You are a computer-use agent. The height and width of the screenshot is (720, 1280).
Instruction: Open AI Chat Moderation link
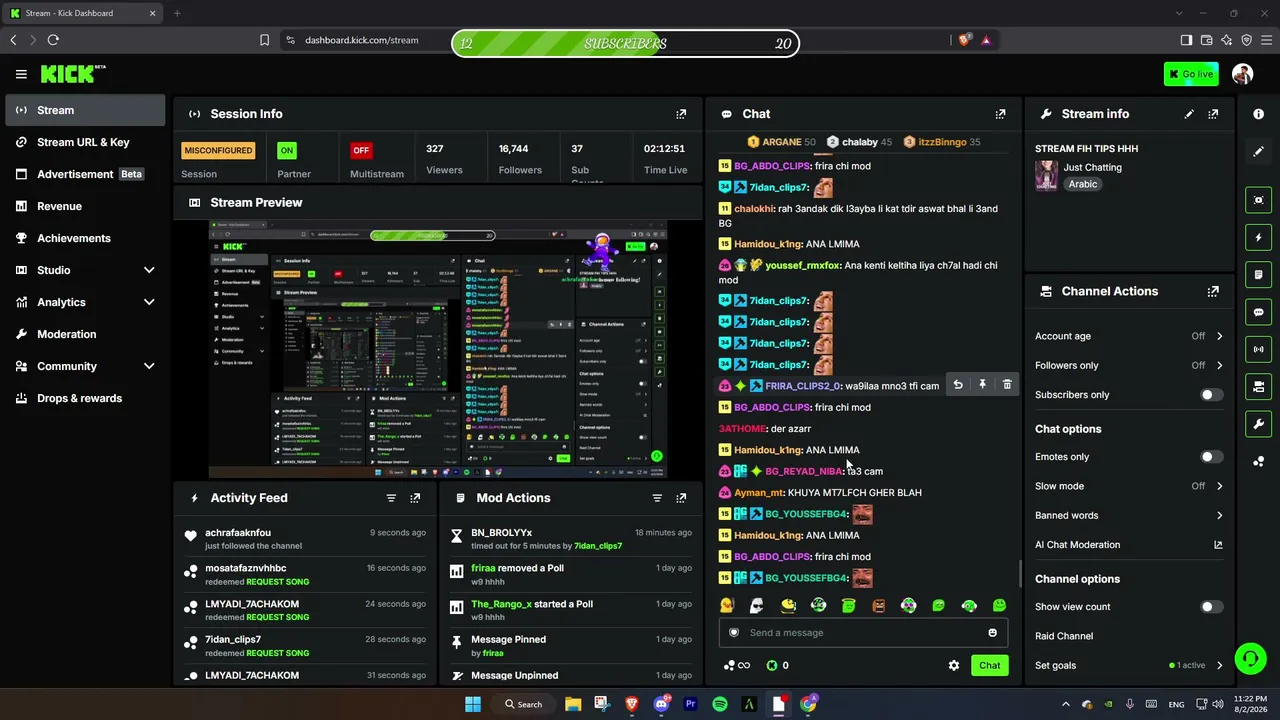pyautogui.click(x=1129, y=545)
